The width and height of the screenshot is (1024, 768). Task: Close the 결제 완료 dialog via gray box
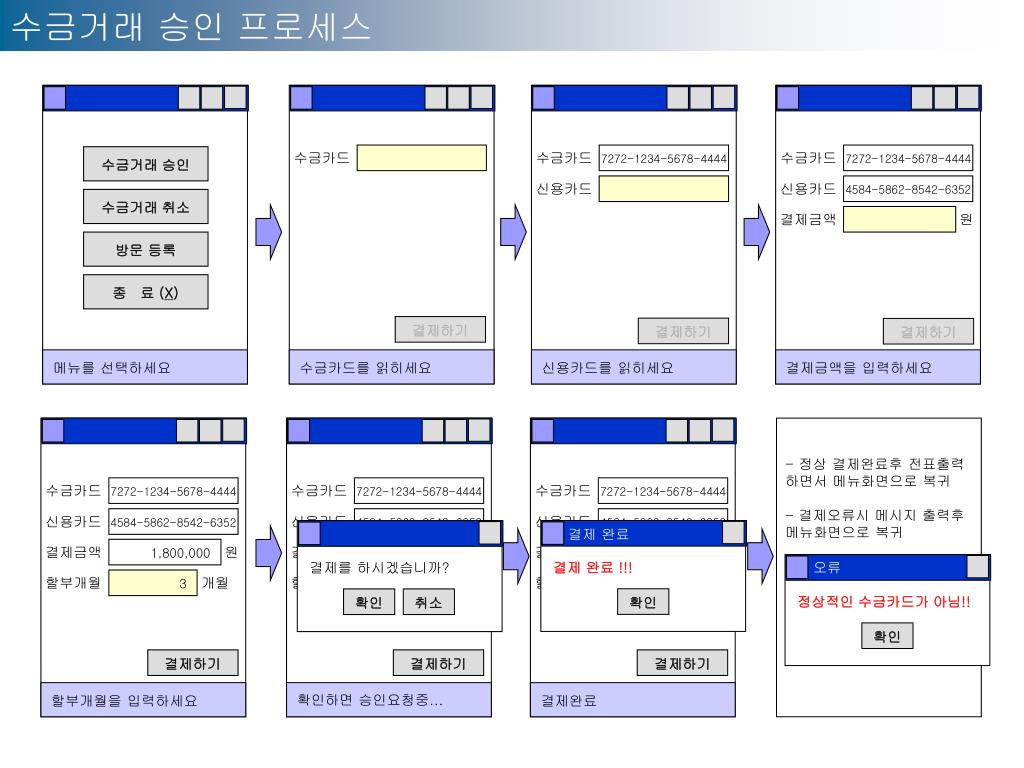click(x=733, y=533)
